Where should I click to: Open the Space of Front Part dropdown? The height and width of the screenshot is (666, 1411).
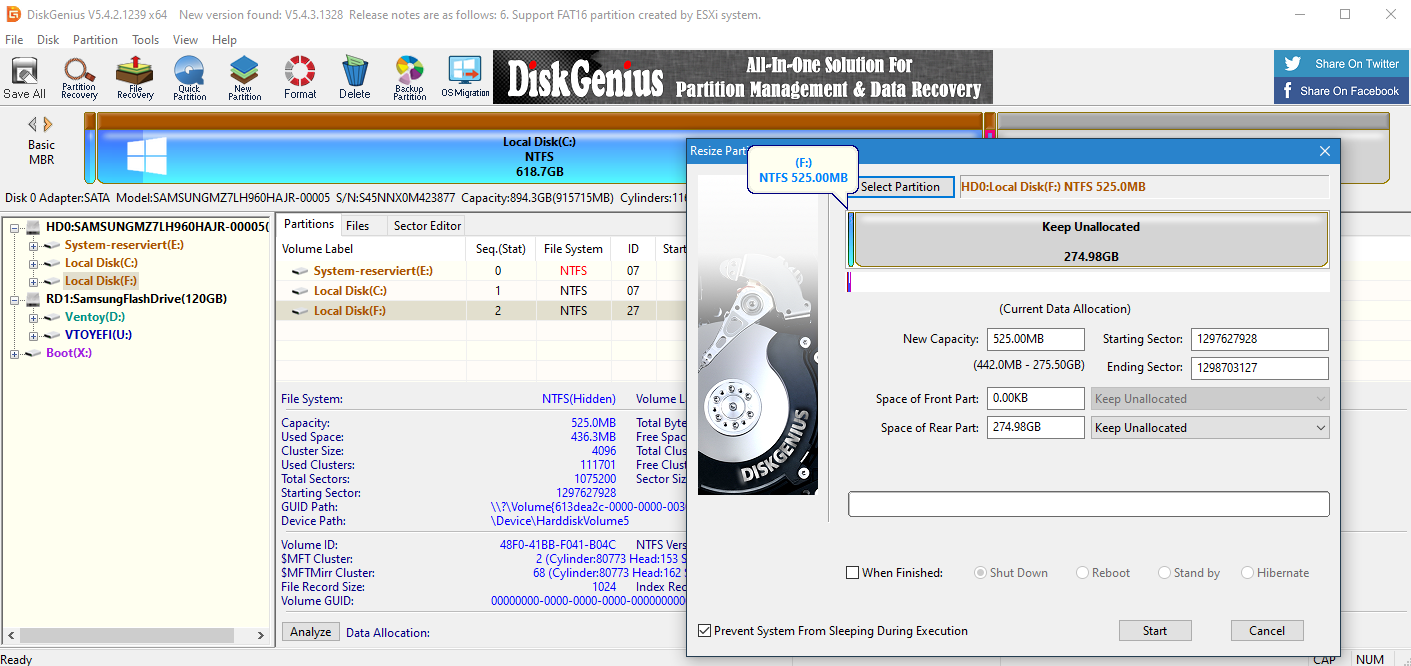click(1210, 399)
